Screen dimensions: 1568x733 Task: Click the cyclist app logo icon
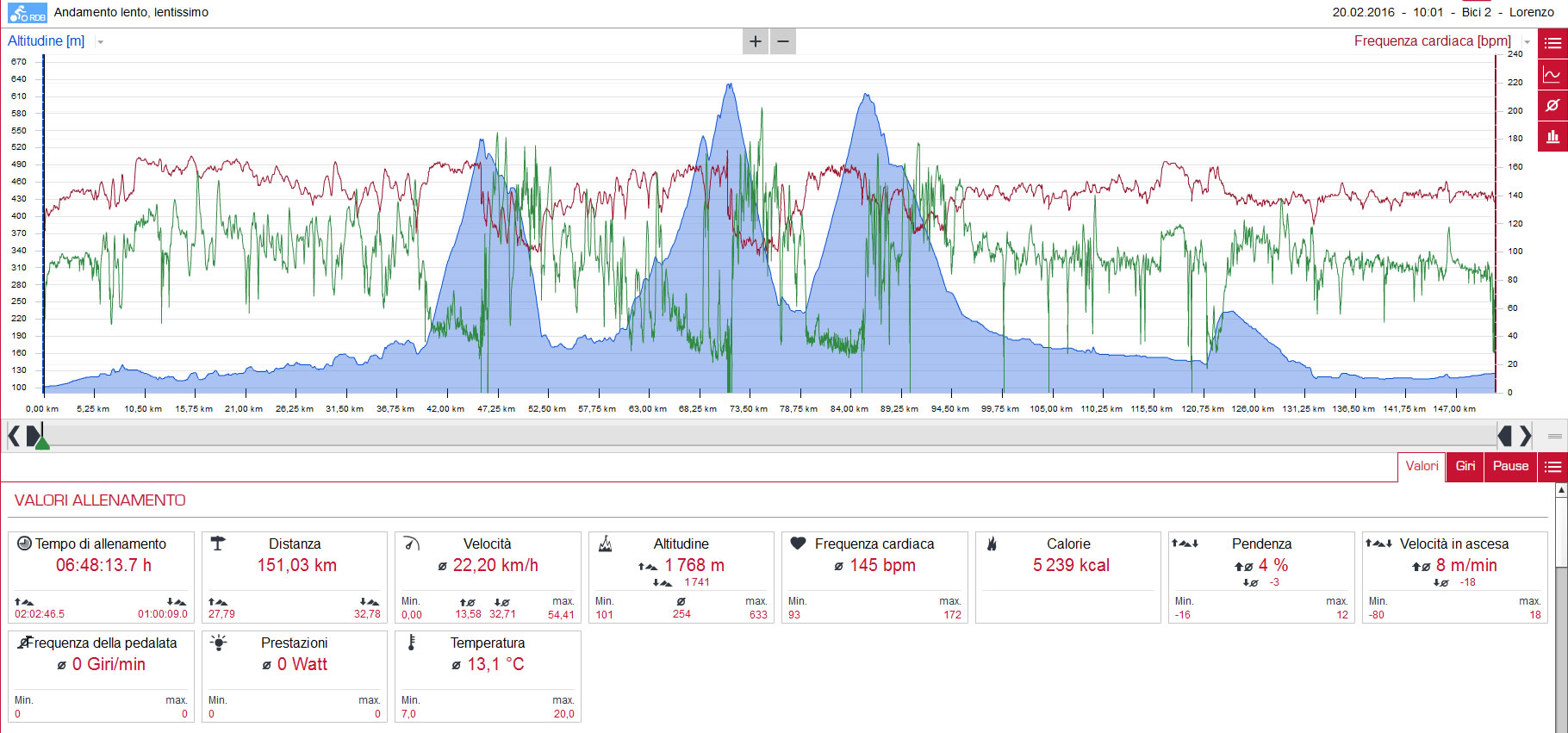pos(28,13)
